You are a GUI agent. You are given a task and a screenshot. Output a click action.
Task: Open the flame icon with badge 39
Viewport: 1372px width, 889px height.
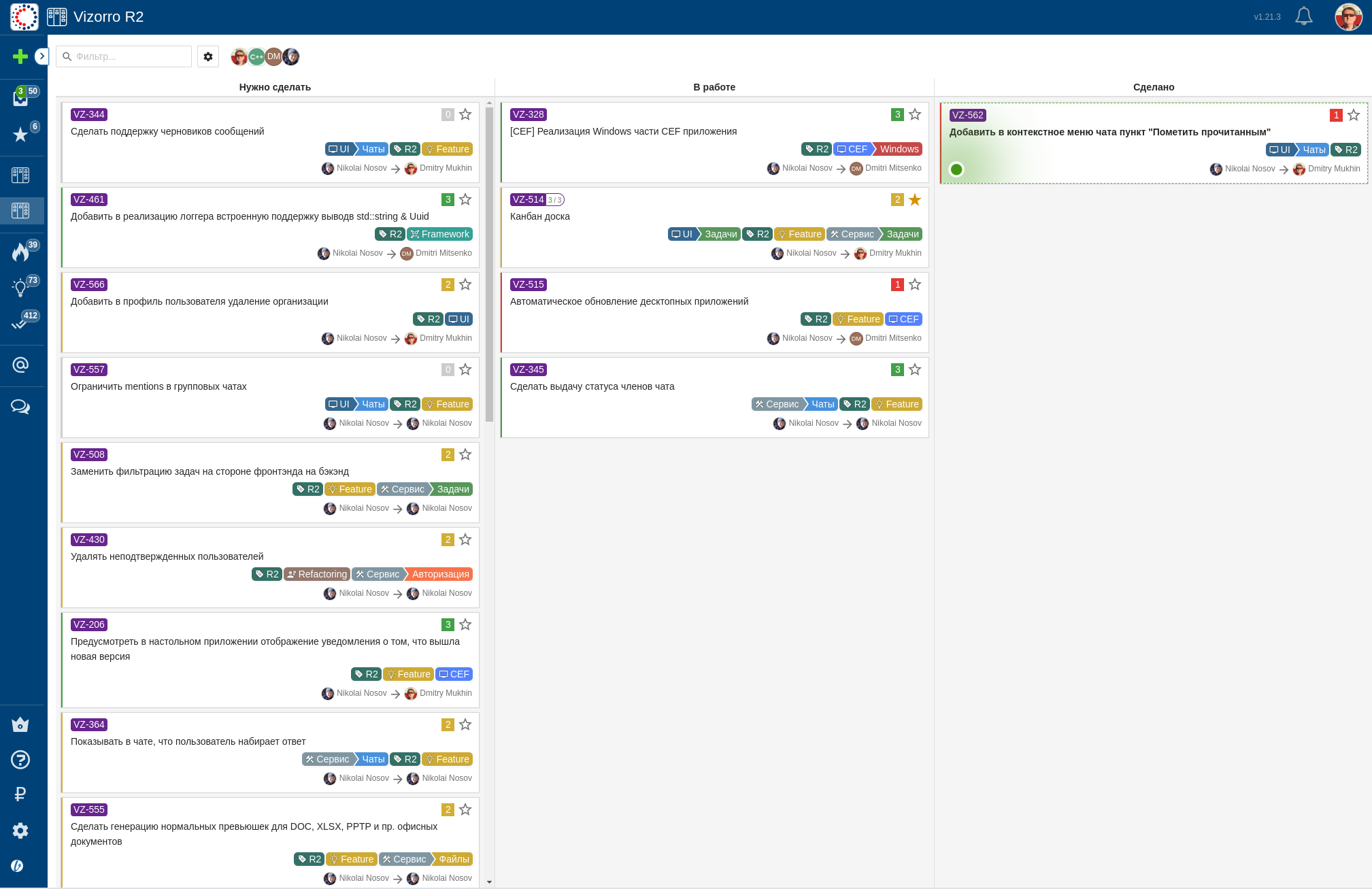pyautogui.click(x=20, y=252)
